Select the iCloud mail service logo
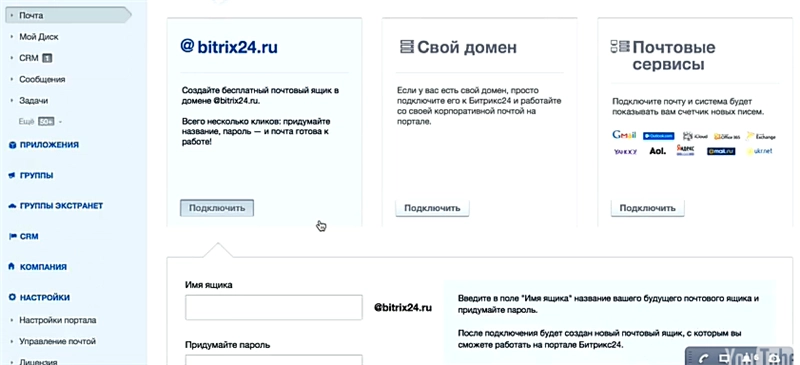 (695, 136)
